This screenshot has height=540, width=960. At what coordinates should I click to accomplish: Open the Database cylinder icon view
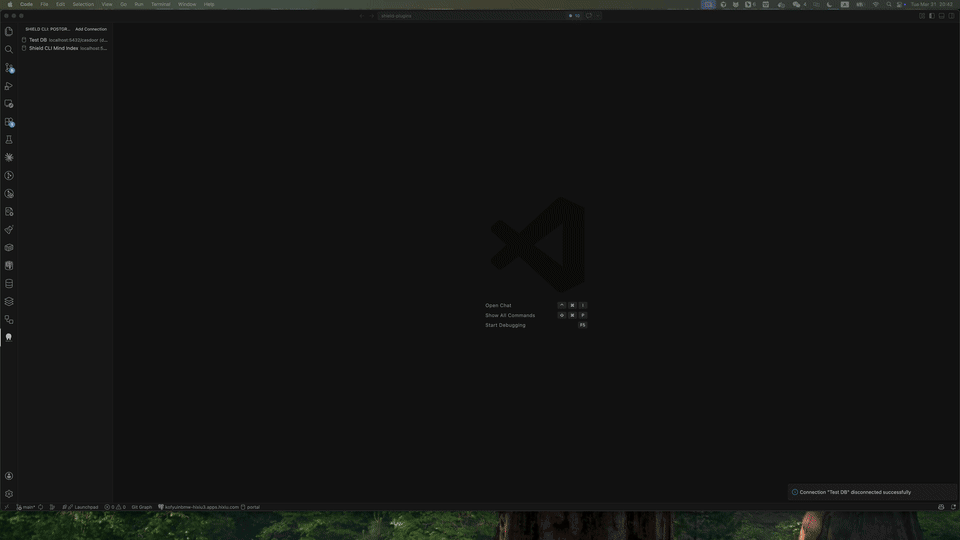(x=9, y=283)
